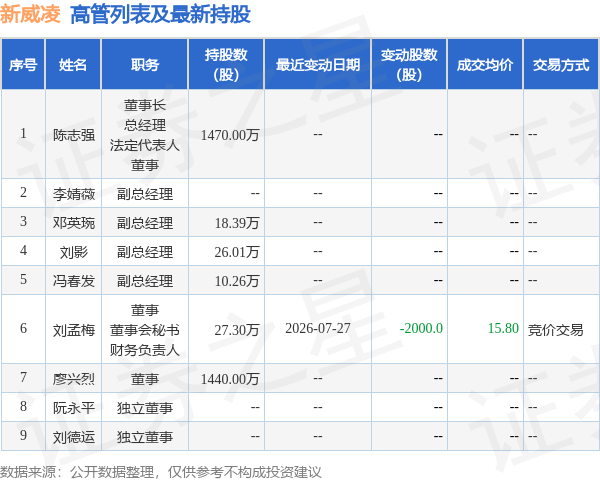
Task: Click the name 阮永平
Action: click(73, 408)
